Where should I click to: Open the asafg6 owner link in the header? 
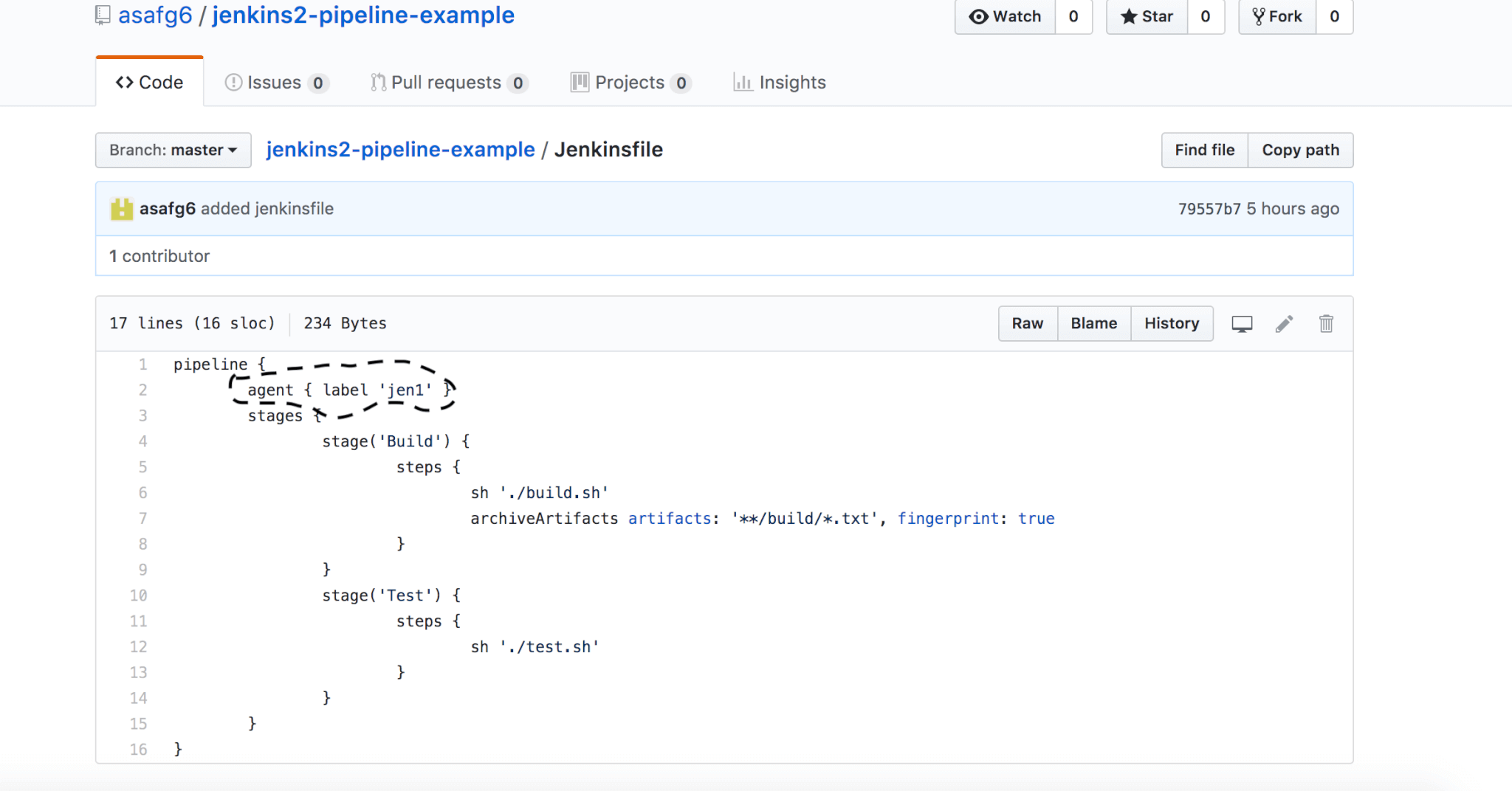155,15
